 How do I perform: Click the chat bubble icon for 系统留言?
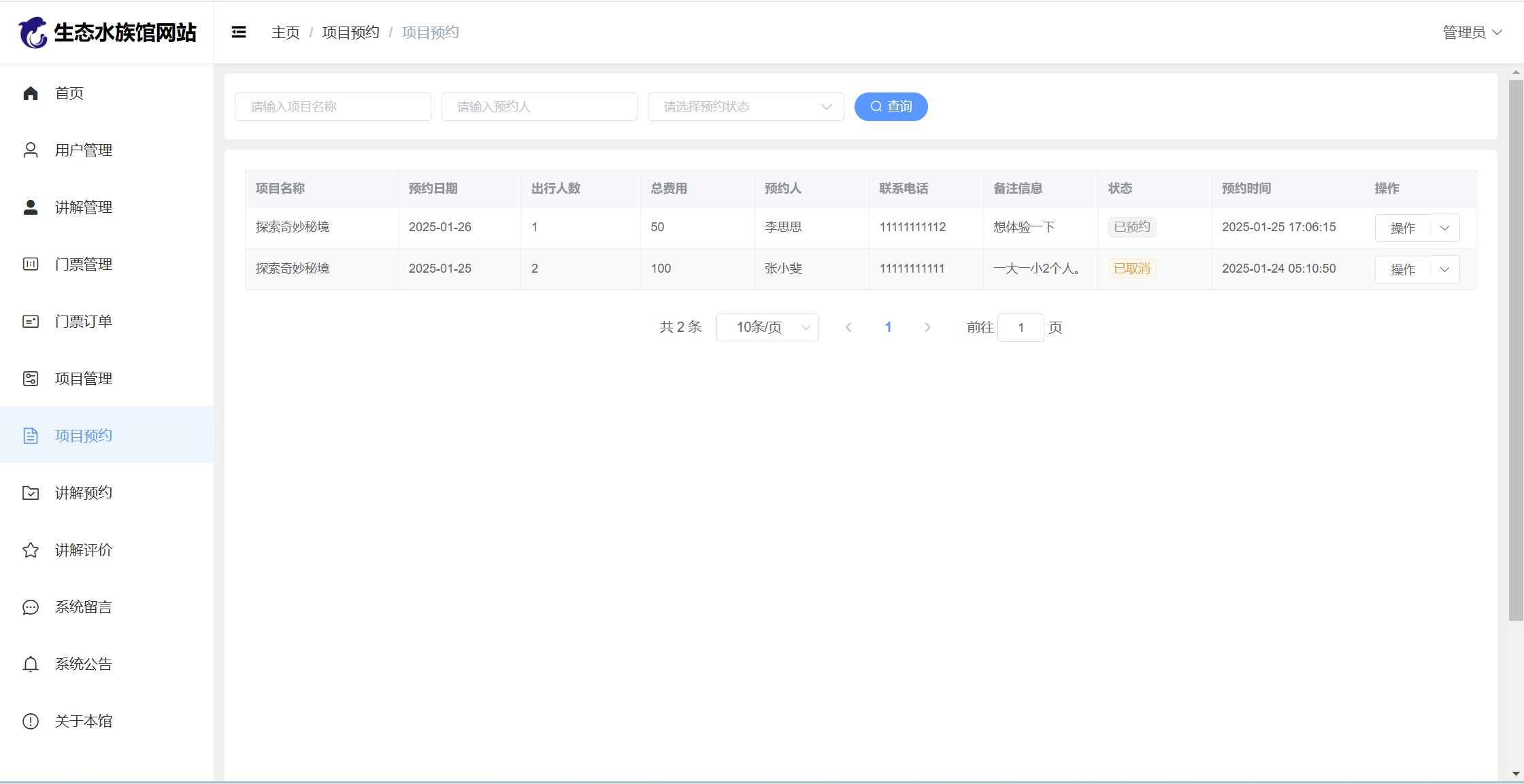pos(31,607)
